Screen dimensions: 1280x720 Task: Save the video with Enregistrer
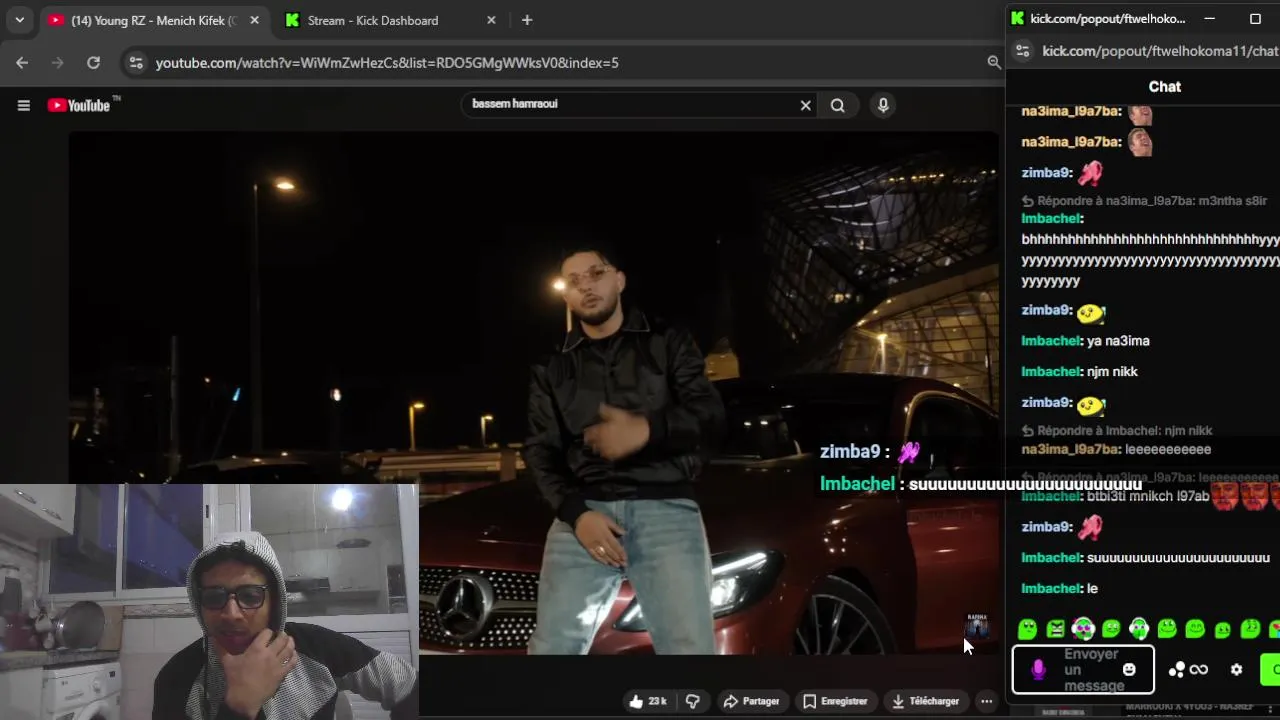pyautogui.click(x=835, y=701)
